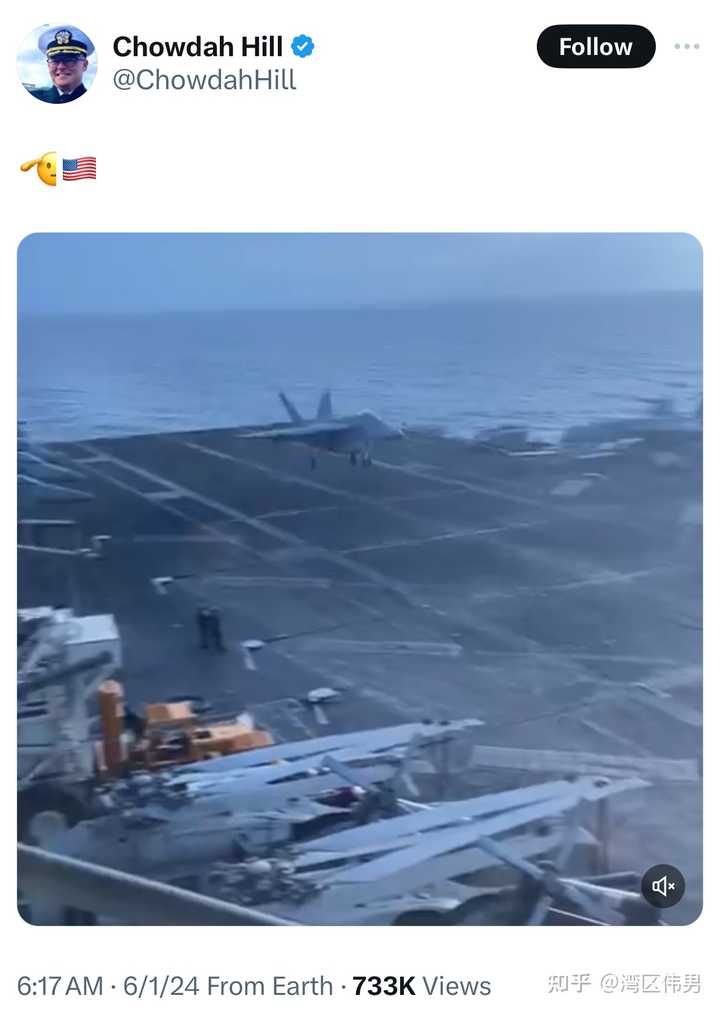Click the US flag emoji
The height and width of the screenshot is (1012, 720).
(79, 169)
